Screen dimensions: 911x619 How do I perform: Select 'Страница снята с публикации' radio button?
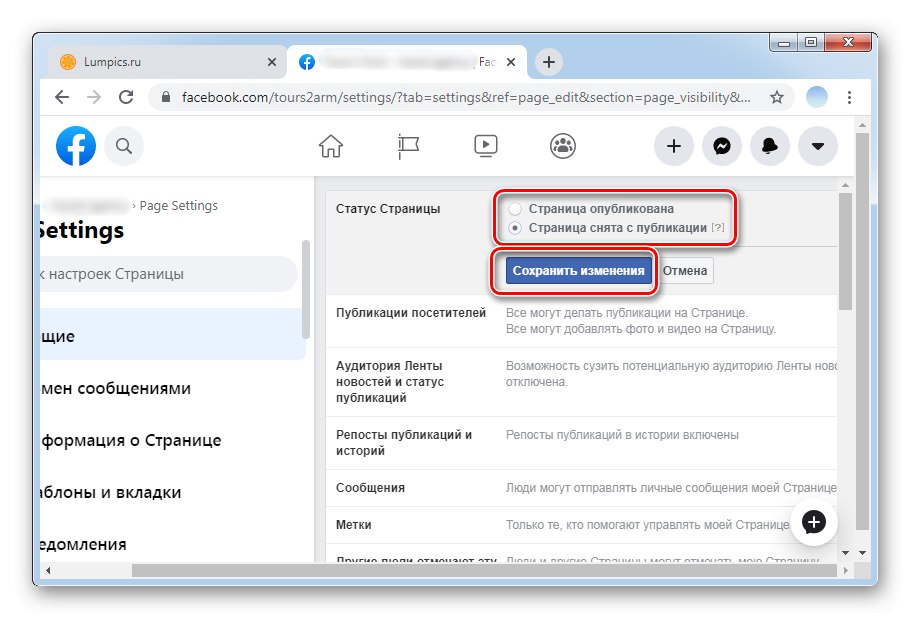click(515, 228)
